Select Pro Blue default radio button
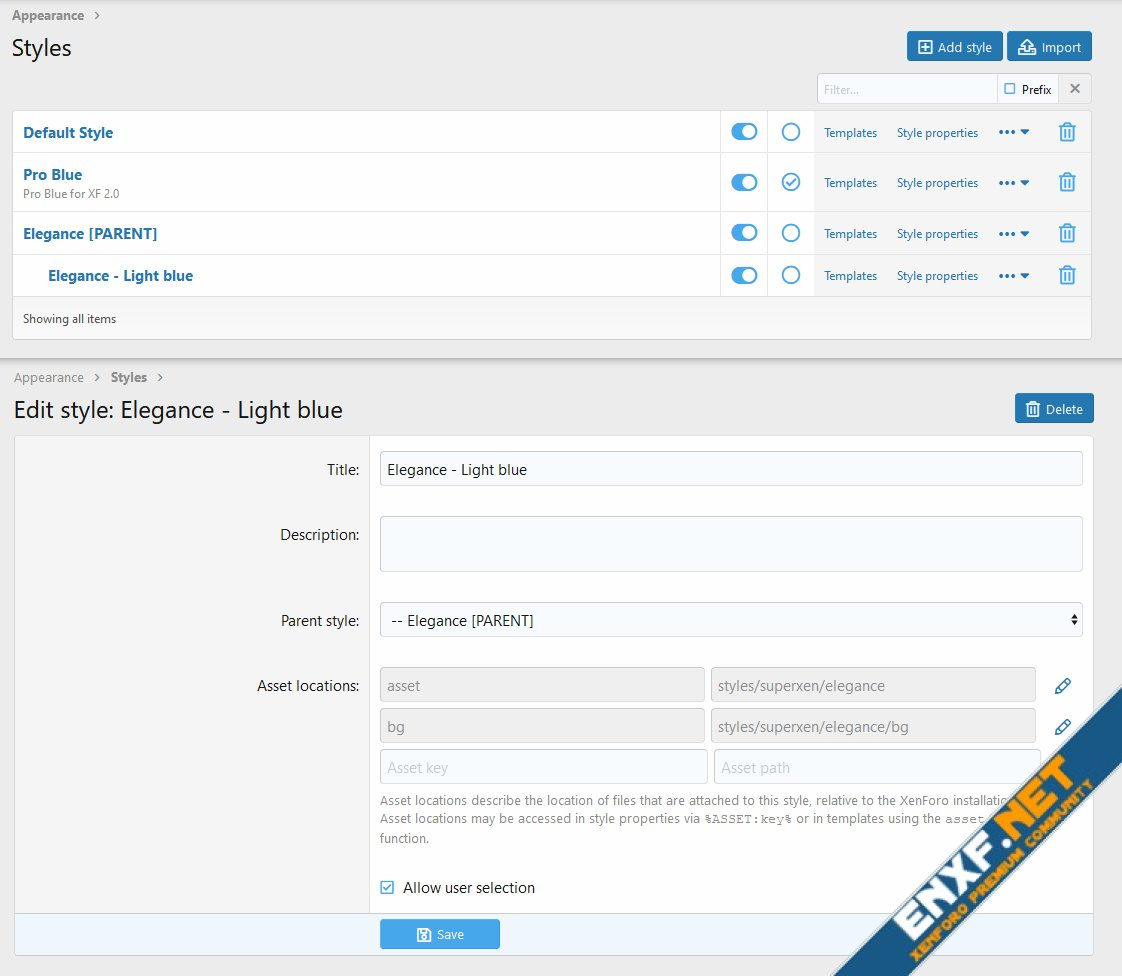Screen dimensions: 1122x976 [x=791, y=182]
